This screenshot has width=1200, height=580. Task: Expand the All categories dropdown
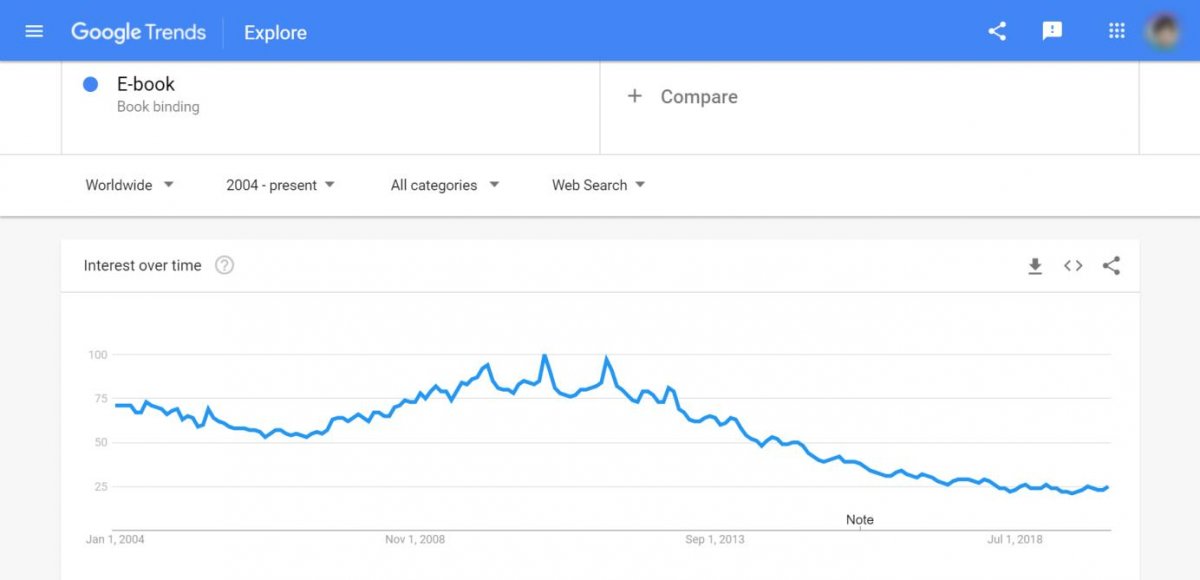[444, 185]
